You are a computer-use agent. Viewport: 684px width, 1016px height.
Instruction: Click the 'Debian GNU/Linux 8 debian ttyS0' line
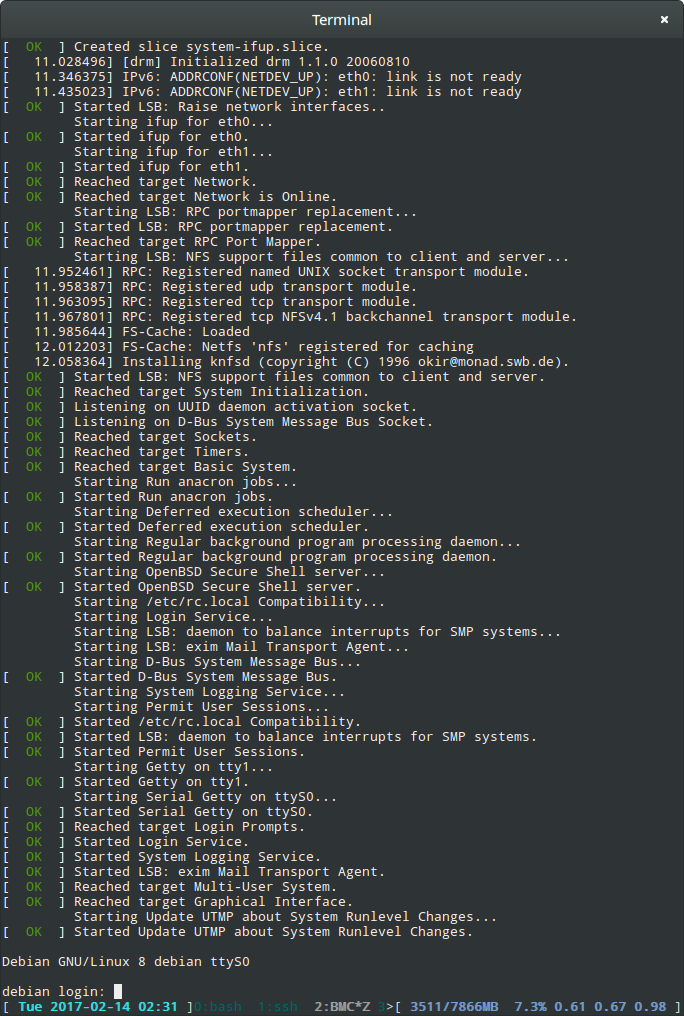pos(126,962)
